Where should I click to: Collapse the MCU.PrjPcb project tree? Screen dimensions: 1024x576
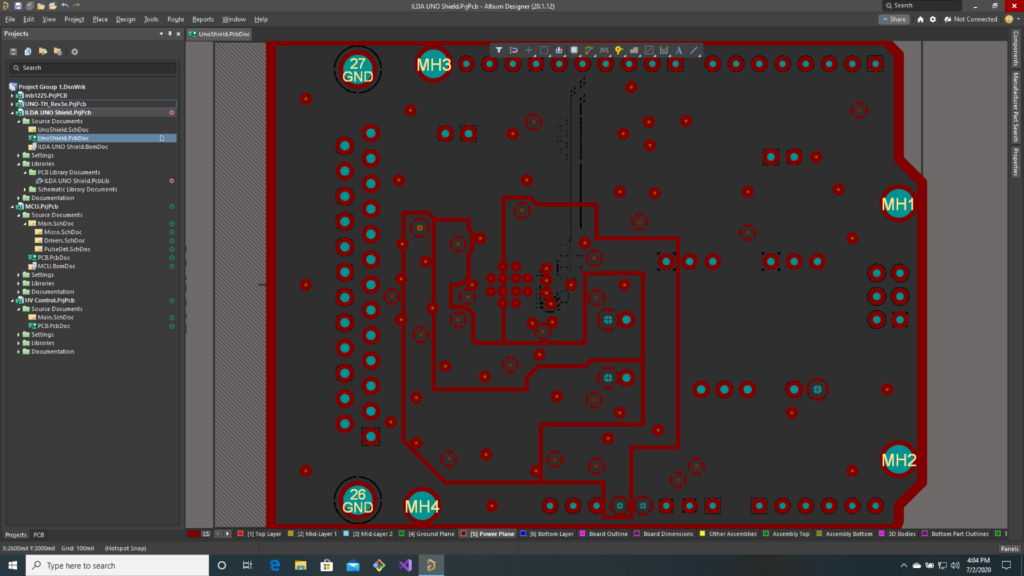[x=13, y=206]
